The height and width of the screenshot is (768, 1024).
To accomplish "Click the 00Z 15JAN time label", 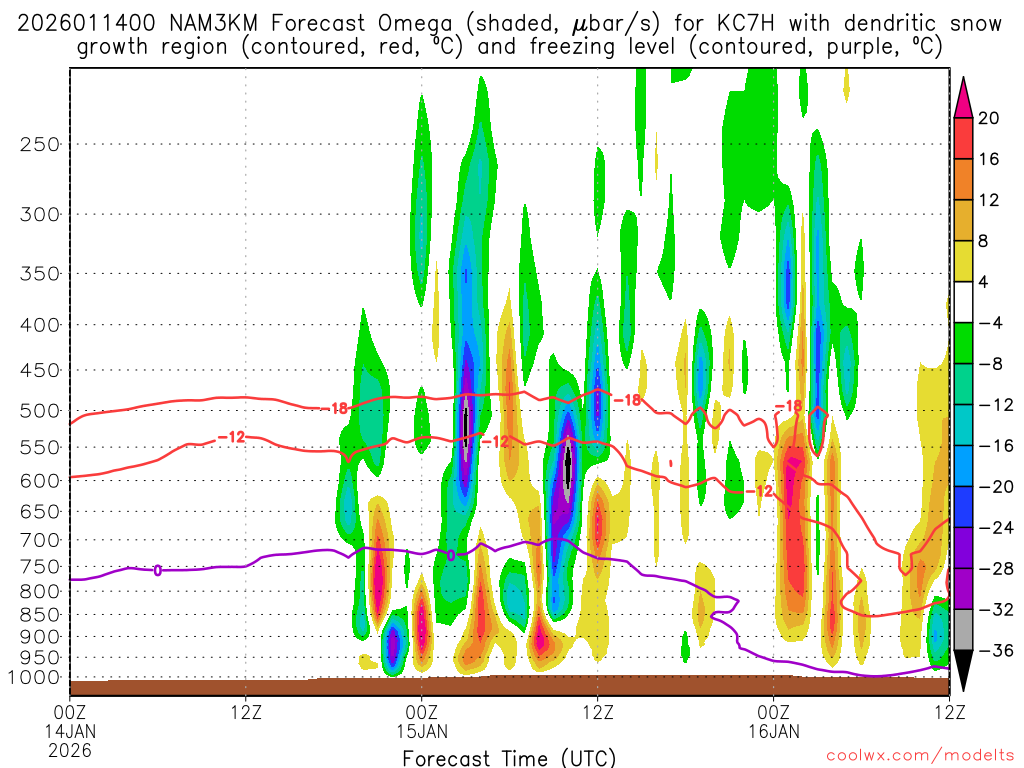I will coord(422,721).
